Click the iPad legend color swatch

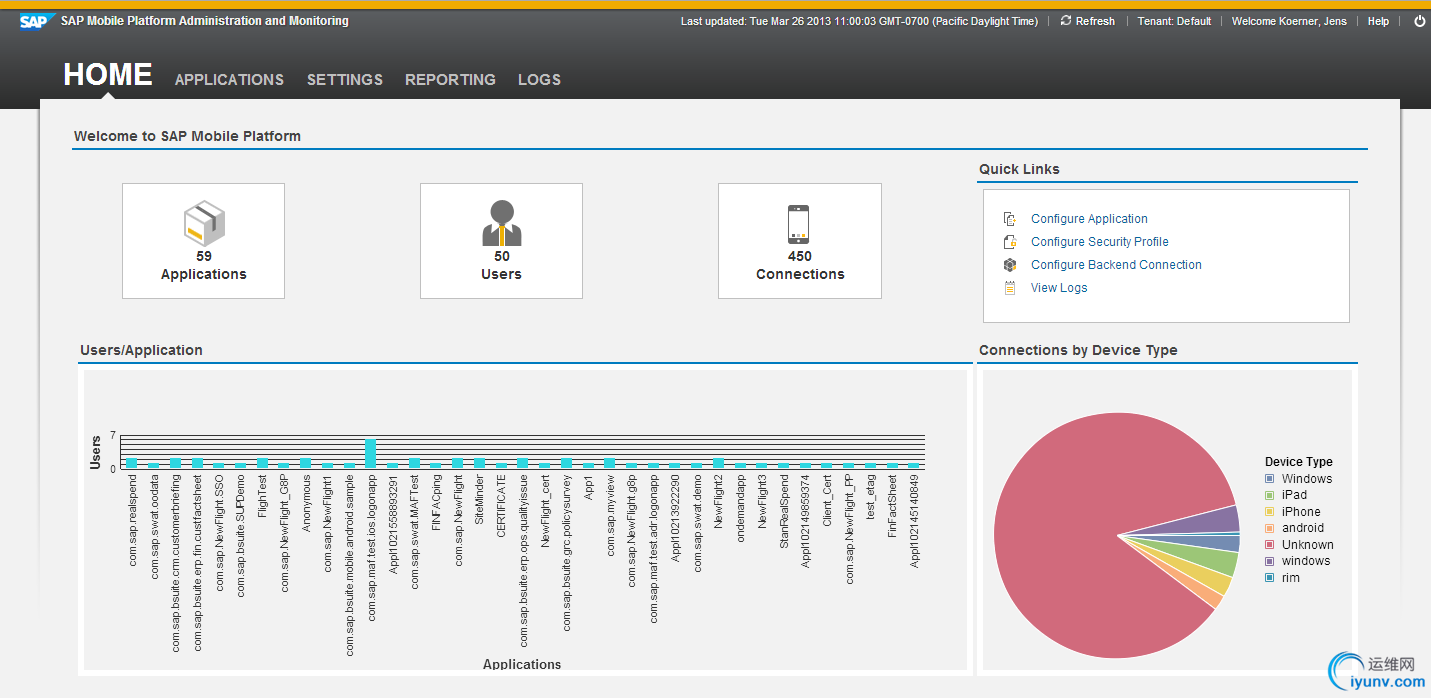pyautogui.click(x=1270, y=495)
